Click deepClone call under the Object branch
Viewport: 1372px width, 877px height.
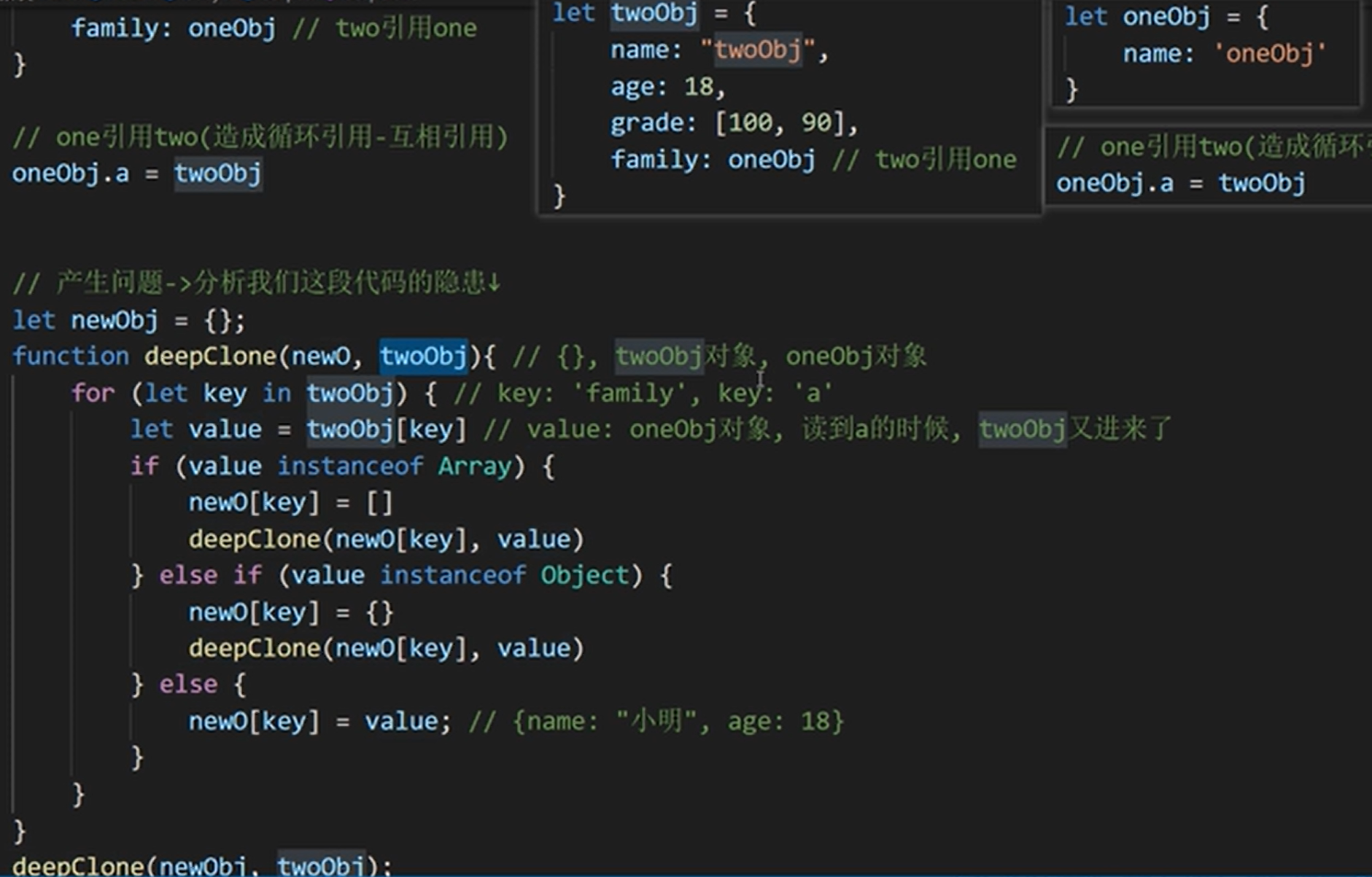tap(387, 648)
